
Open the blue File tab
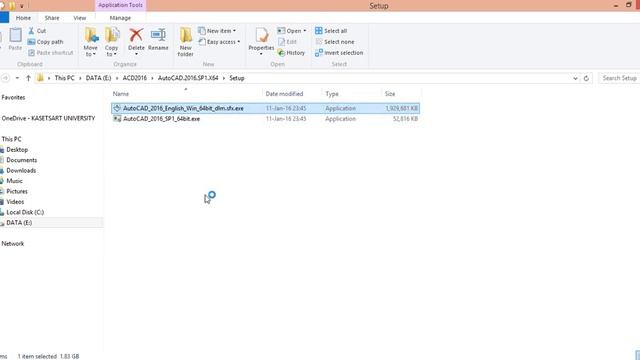(x=4, y=18)
